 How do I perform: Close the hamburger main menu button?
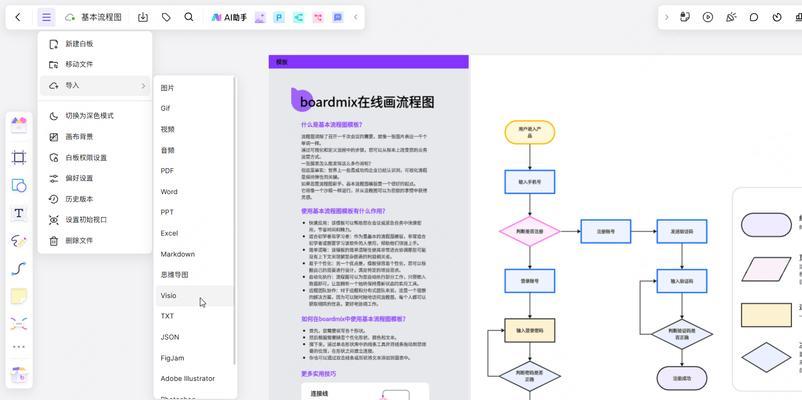click(47, 17)
